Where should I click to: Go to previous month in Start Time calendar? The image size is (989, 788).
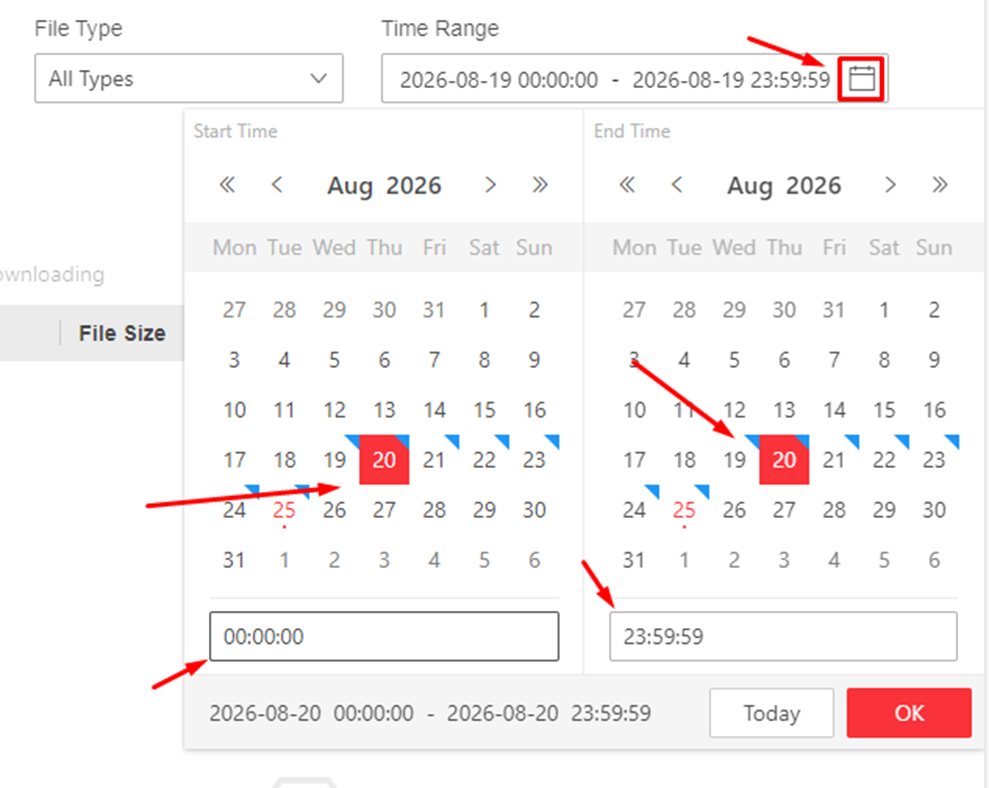[x=277, y=185]
